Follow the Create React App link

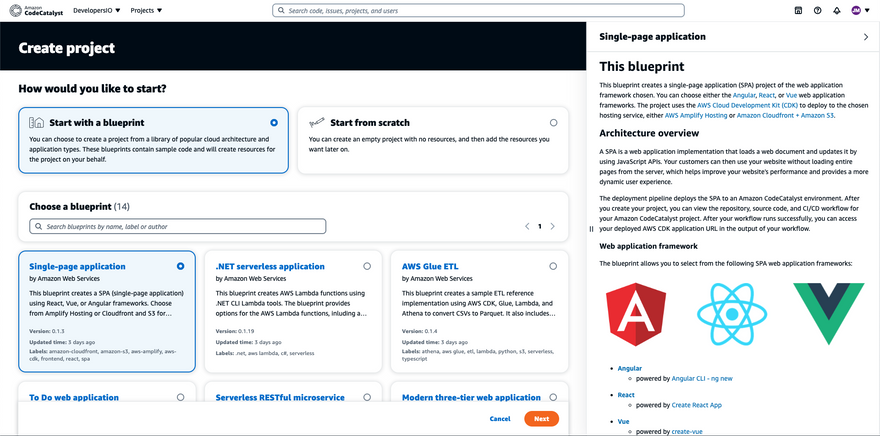click(696, 405)
